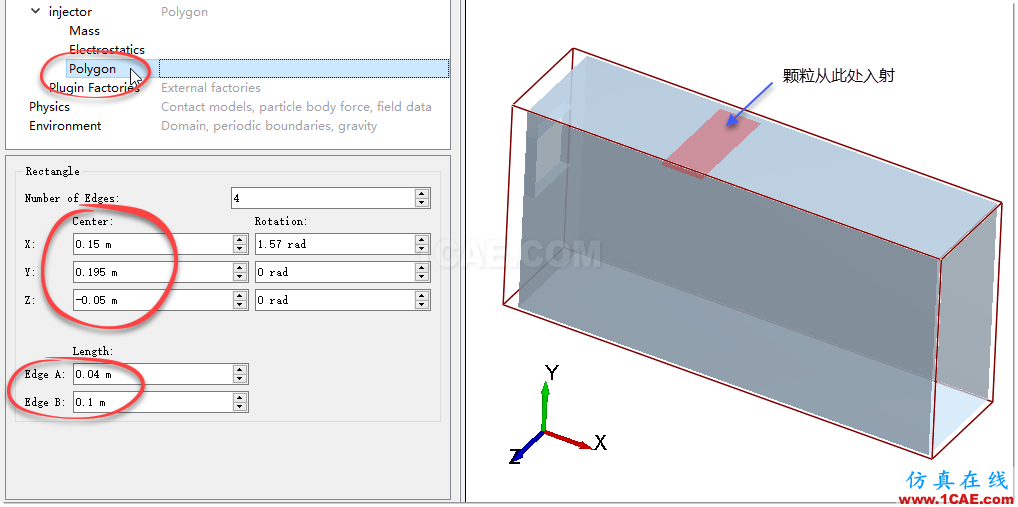Image resolution: width=1018 pixels, height=507 pixels.
Task: Decrease Edge A length
Action: pos(240,379)
